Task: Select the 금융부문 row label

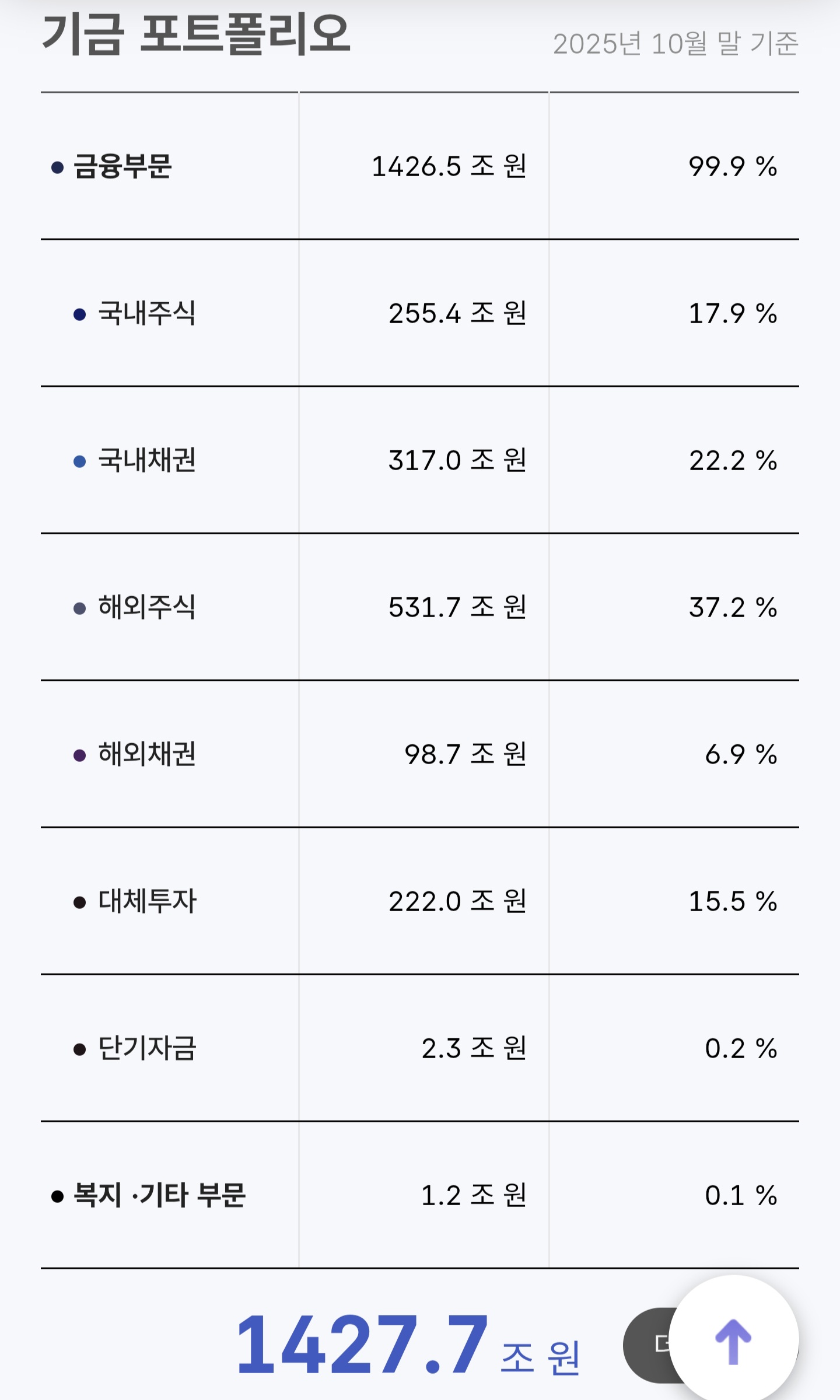Action: (x=123, y=167)
